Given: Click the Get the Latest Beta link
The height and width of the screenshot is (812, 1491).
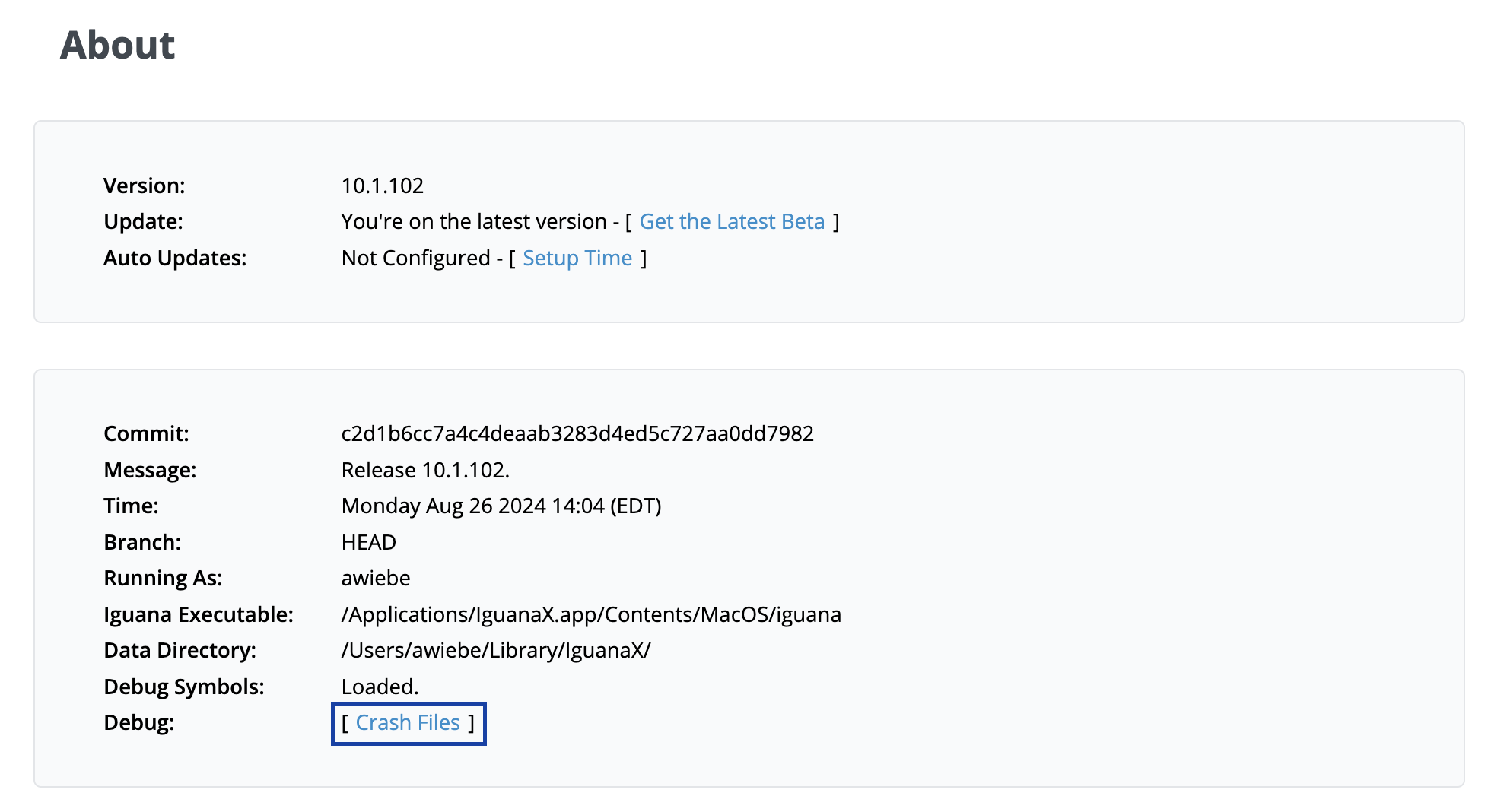Looking at the screenshot, I should pos(732,222).
